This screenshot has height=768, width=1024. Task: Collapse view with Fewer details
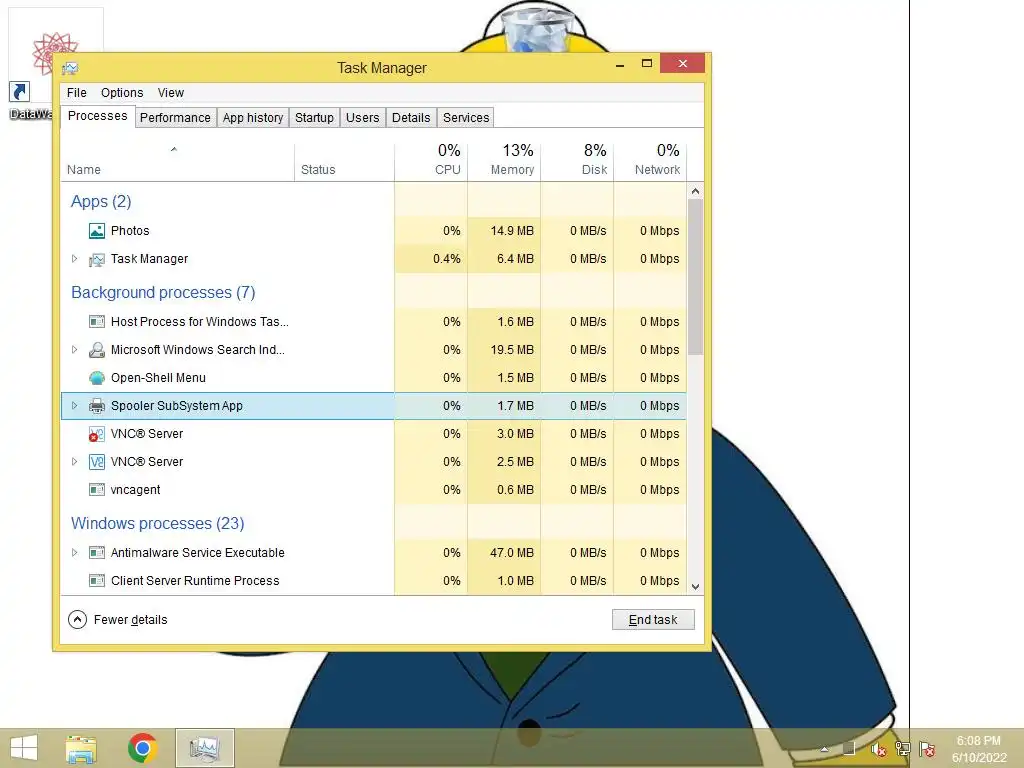click(118, 619)
